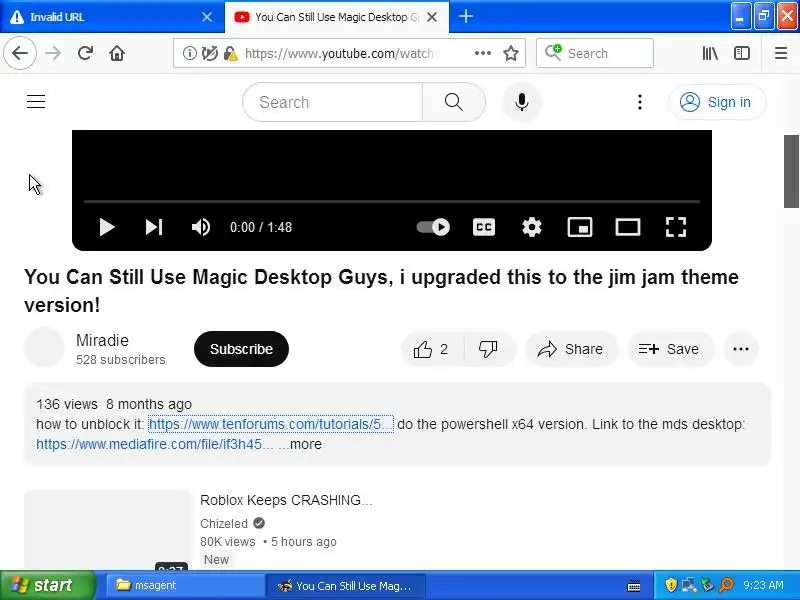Click the padlock warning icon in the URL bar
The width and height of the screenshot is (800, 600).
tap(231, 53)
